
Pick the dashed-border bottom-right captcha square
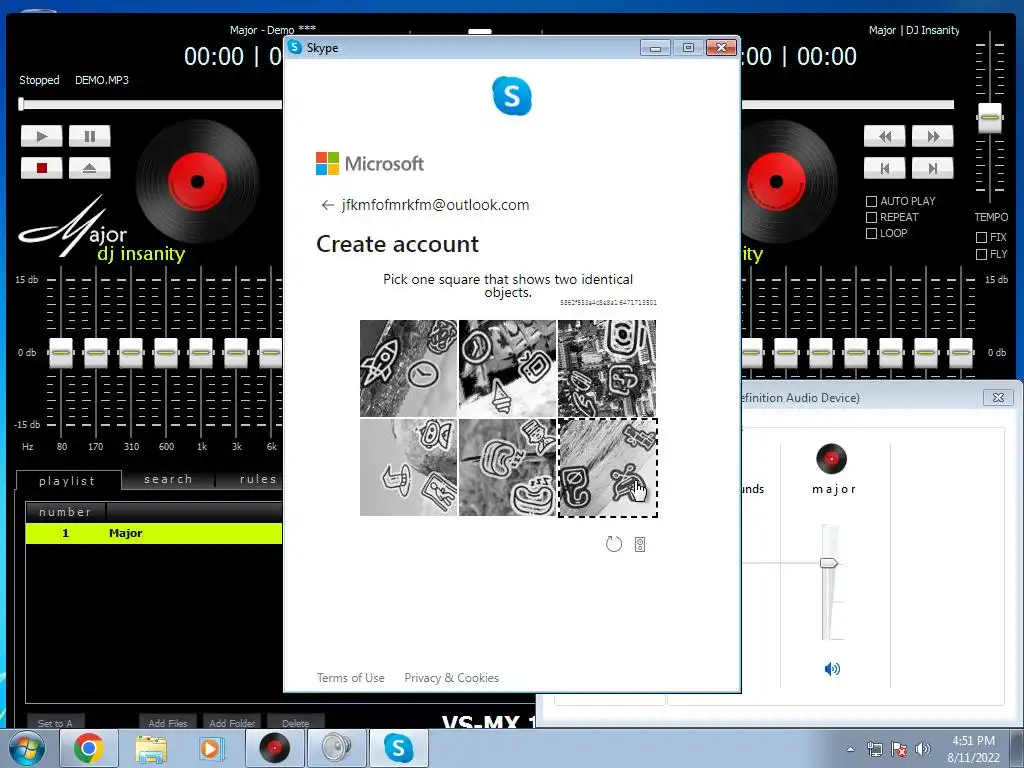coord(607,468)
